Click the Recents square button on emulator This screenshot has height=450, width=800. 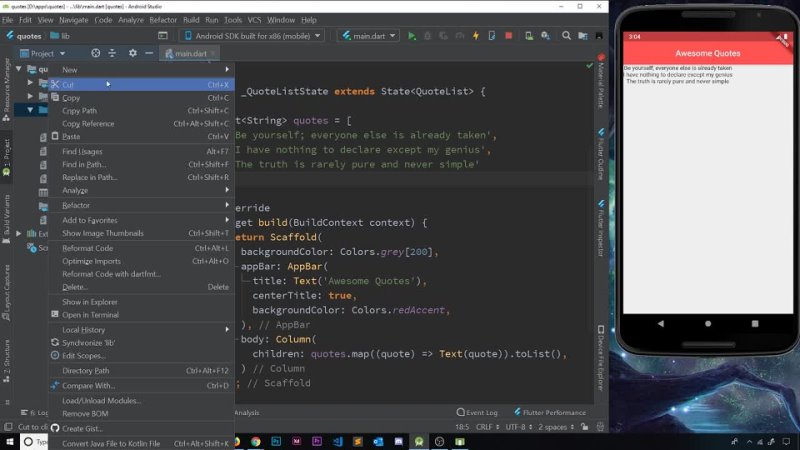click(755, 323)
